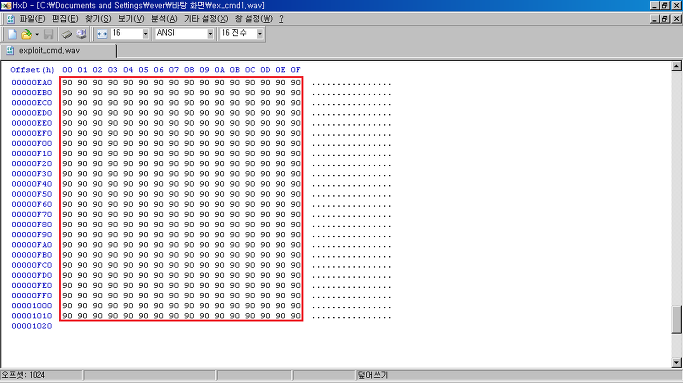Click the Open RAM memory chip icon
Screen dimensions: 683x383
tap(66, 34)
